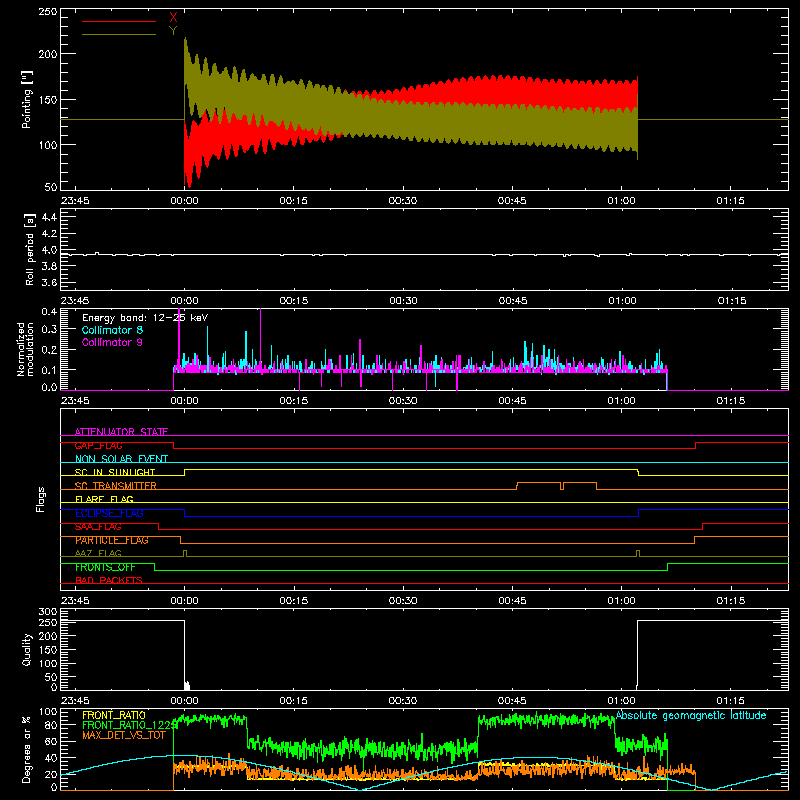This screenshot has height=800, width=800.
Task: Click the 23:45 tick under modulation plot
Action: 75,401
